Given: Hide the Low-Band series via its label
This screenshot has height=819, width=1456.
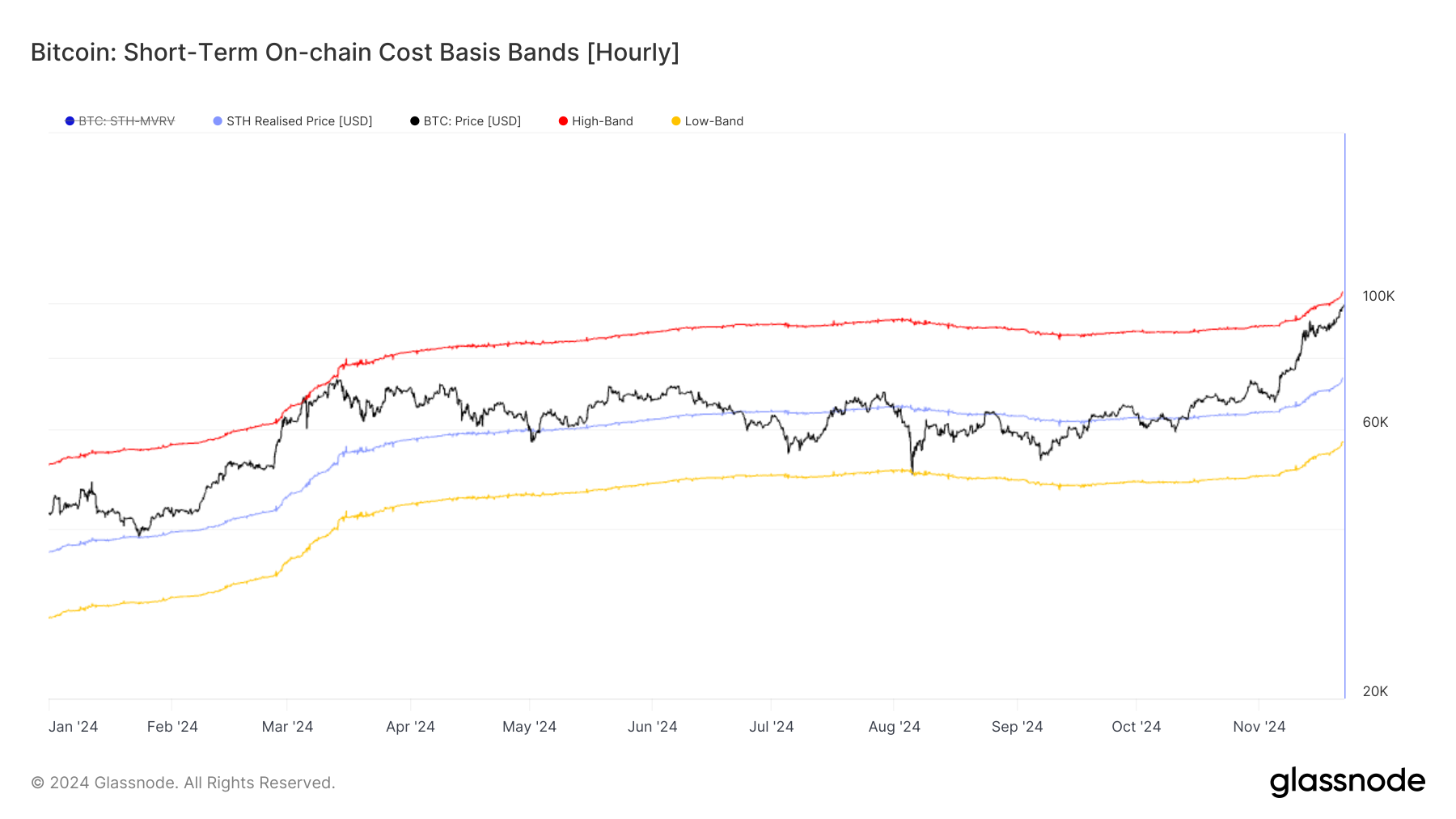Looking at the screenshot, I should coord(714,121).
